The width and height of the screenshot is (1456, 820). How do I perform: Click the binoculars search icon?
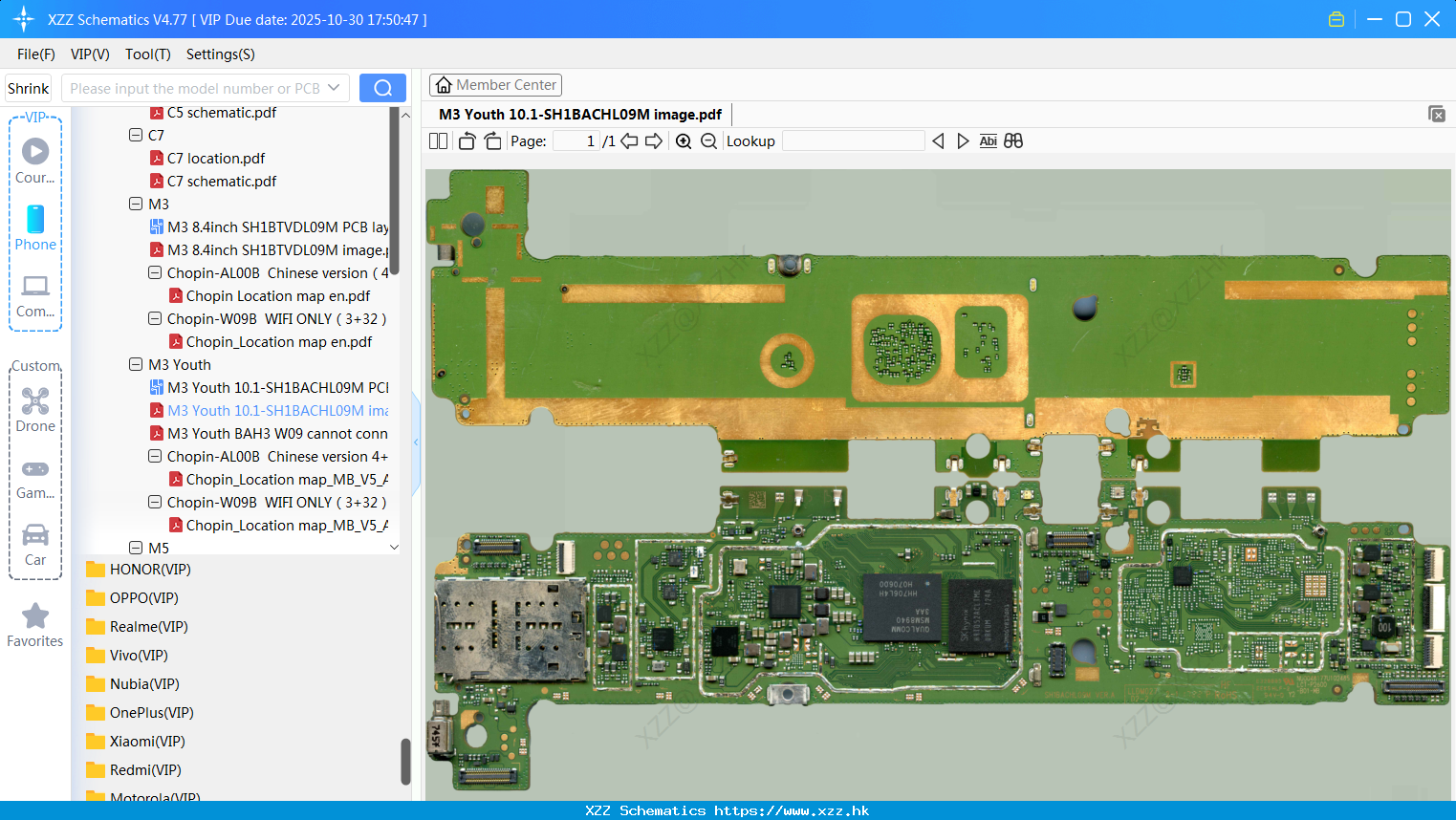click(x=1013, y=141)
